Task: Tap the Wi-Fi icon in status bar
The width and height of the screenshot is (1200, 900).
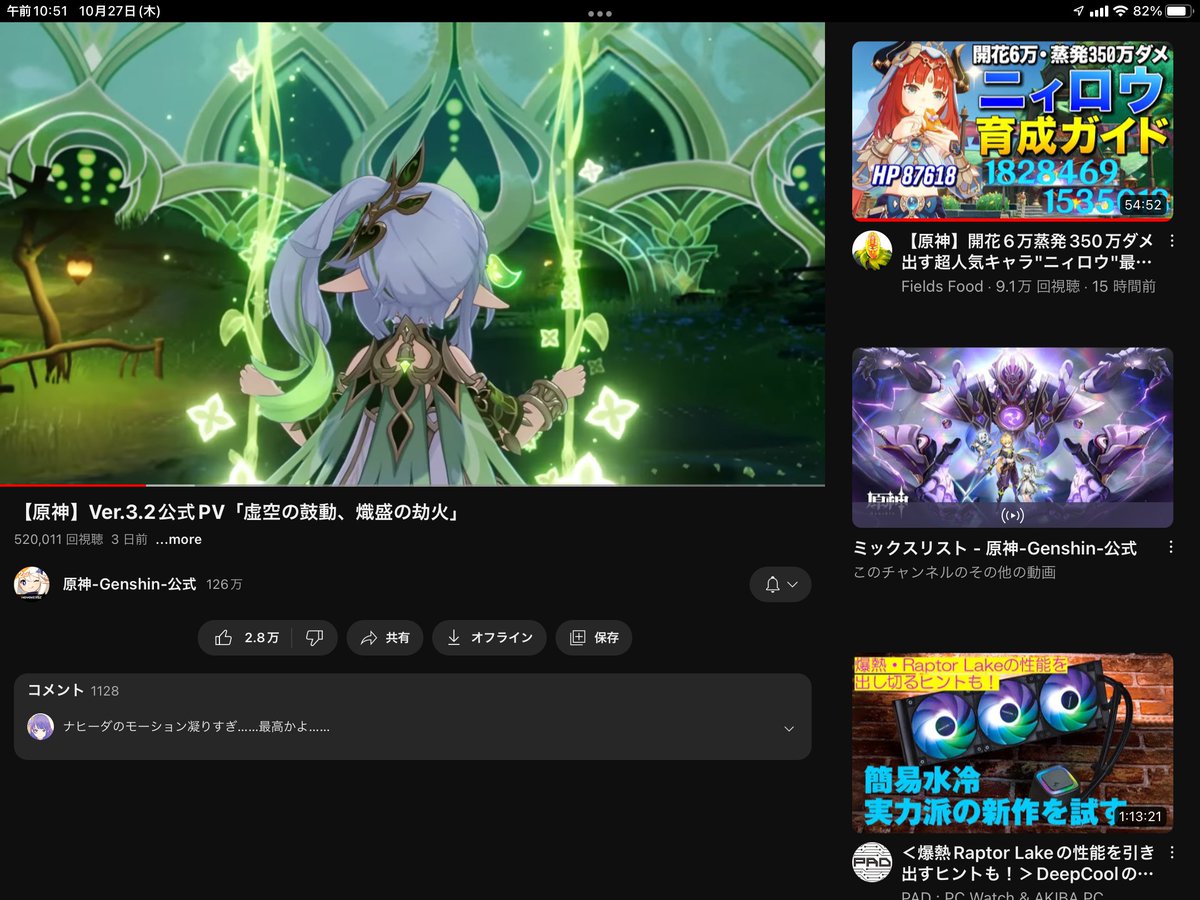Action: point(1121,11)
